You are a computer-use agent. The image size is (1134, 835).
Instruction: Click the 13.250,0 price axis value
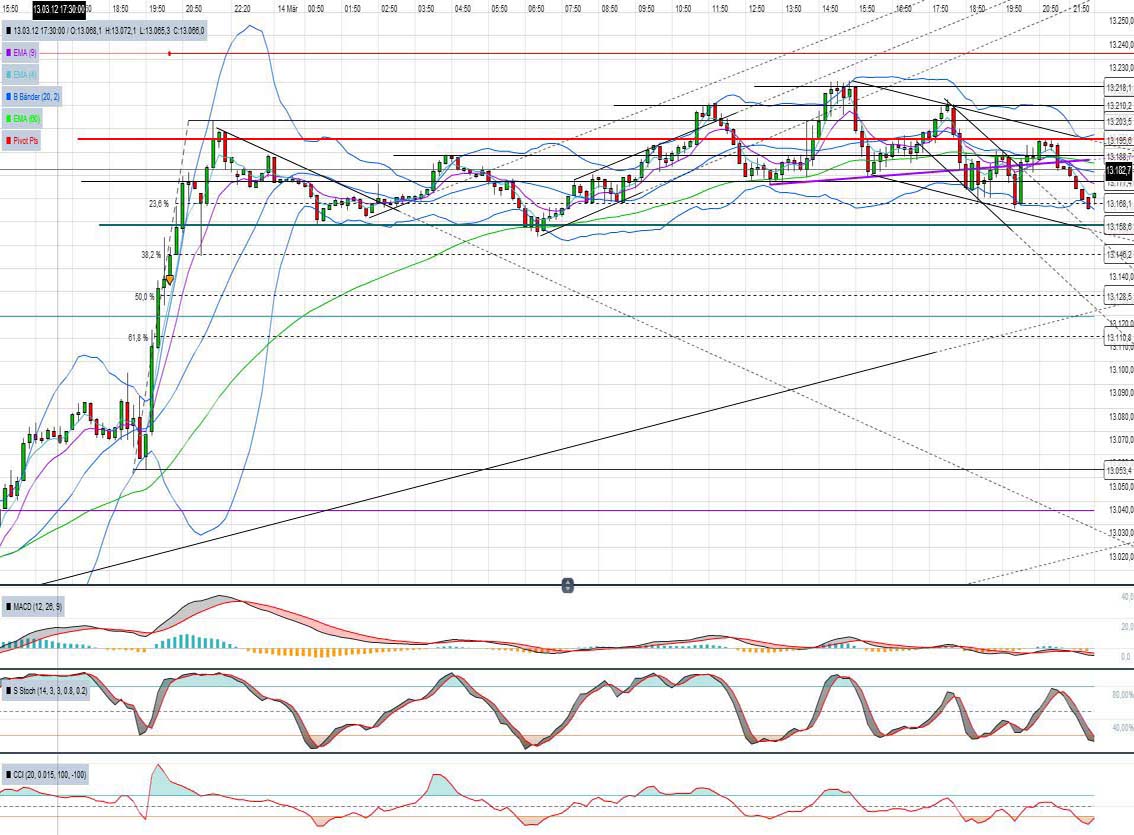point(1120,21)
